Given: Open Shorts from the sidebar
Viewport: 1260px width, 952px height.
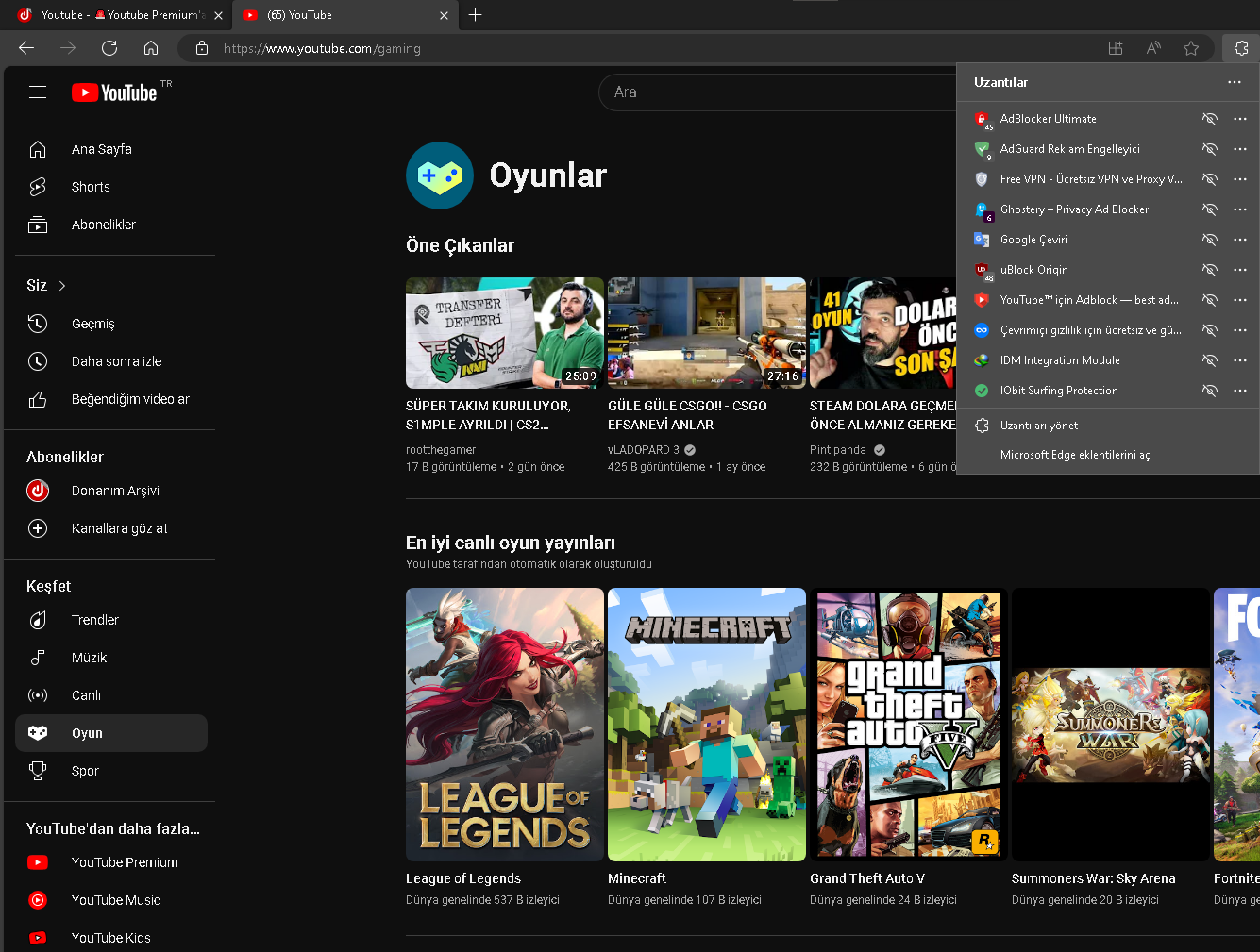Looking at the screenshot, I should click(111, 187).
